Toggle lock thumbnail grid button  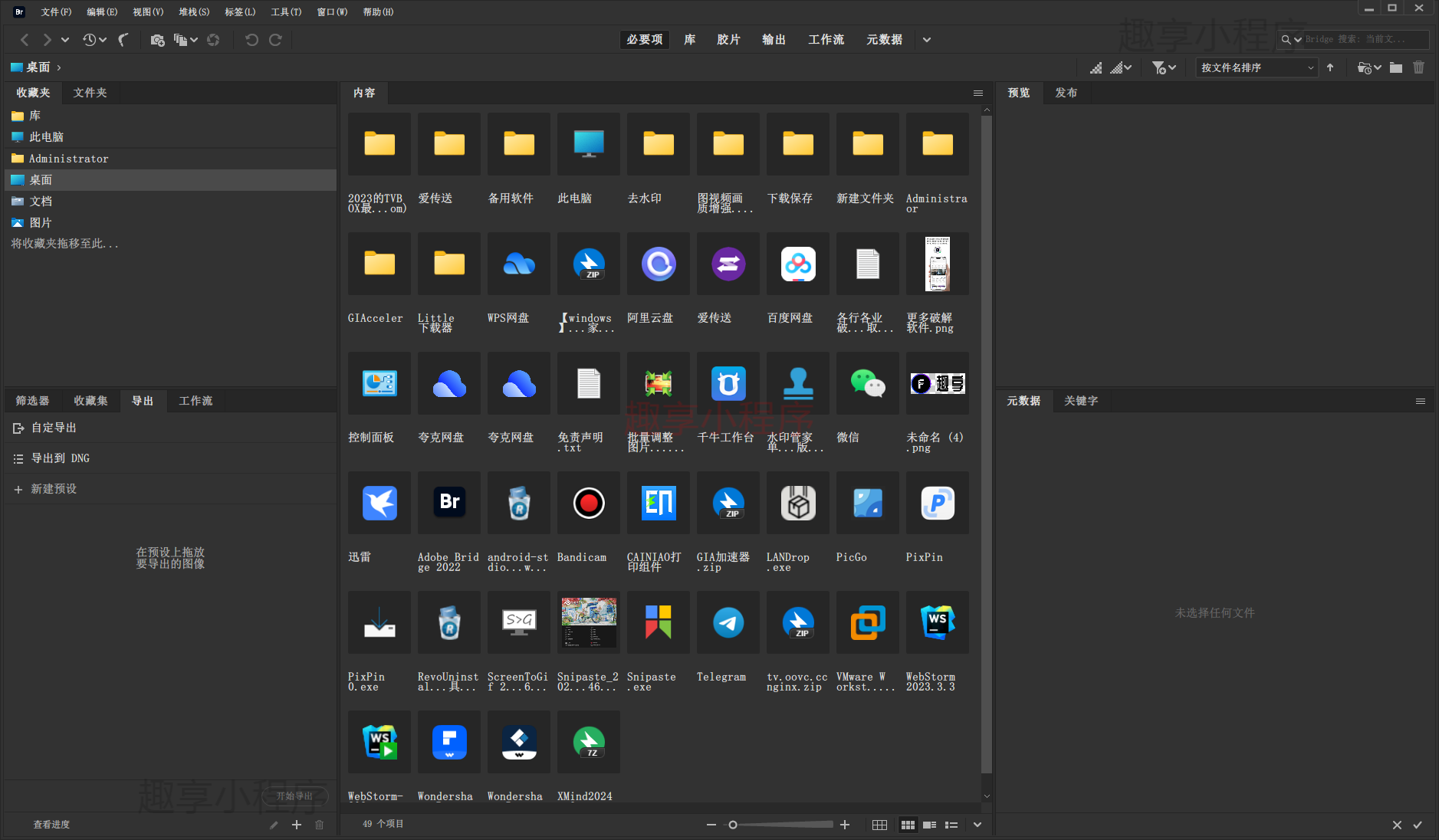coord(879,825)
